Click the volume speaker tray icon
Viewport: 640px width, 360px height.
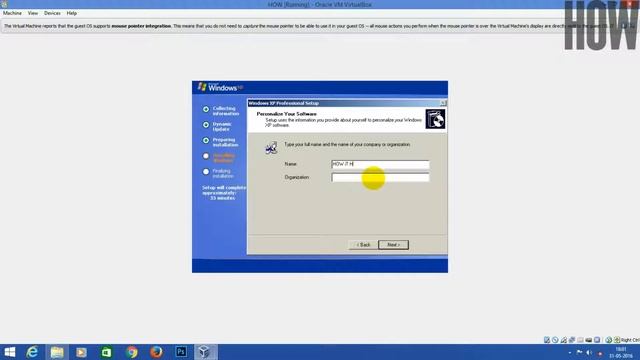pyautogui.click(x=589, y=353)
